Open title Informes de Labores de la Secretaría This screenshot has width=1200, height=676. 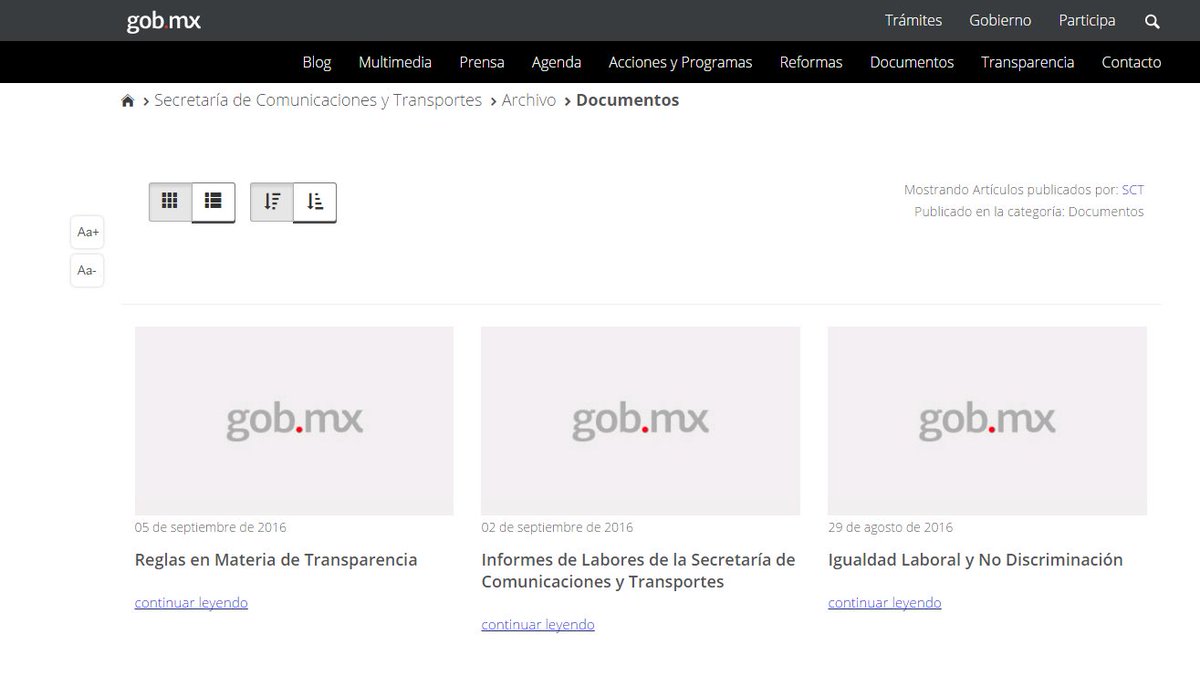click(x=638, y=571)
